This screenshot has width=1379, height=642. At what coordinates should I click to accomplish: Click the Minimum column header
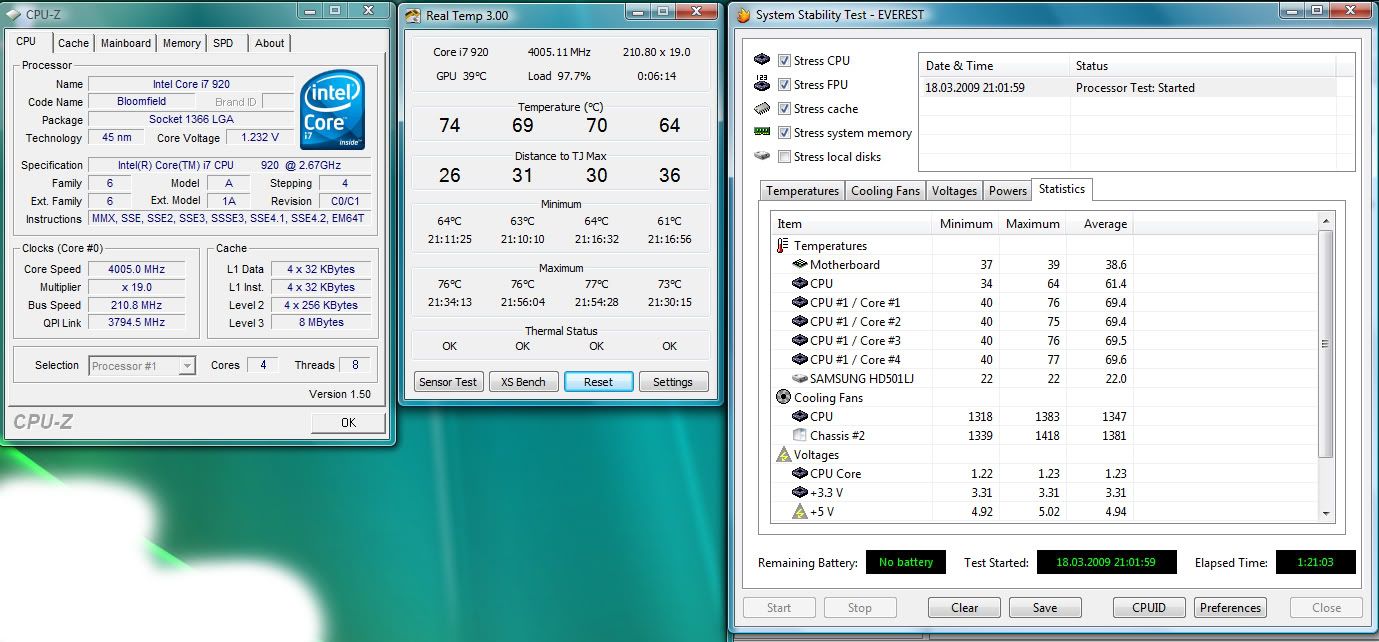966,224
